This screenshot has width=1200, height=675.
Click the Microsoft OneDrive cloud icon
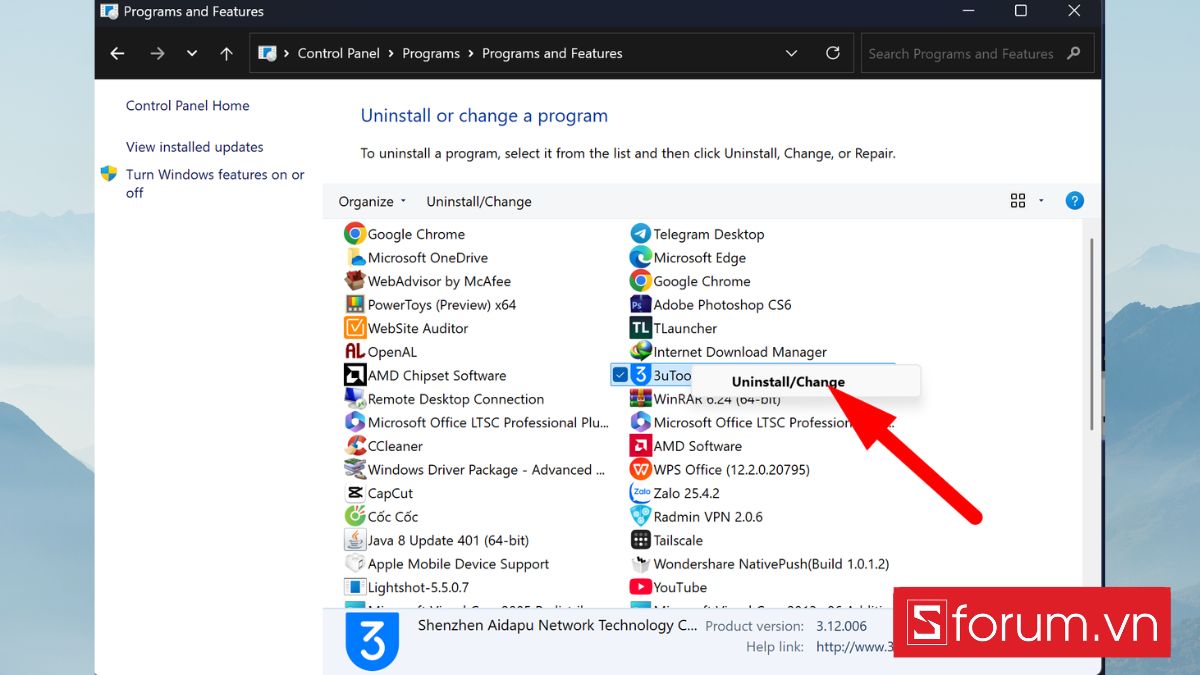coord(354,258)
